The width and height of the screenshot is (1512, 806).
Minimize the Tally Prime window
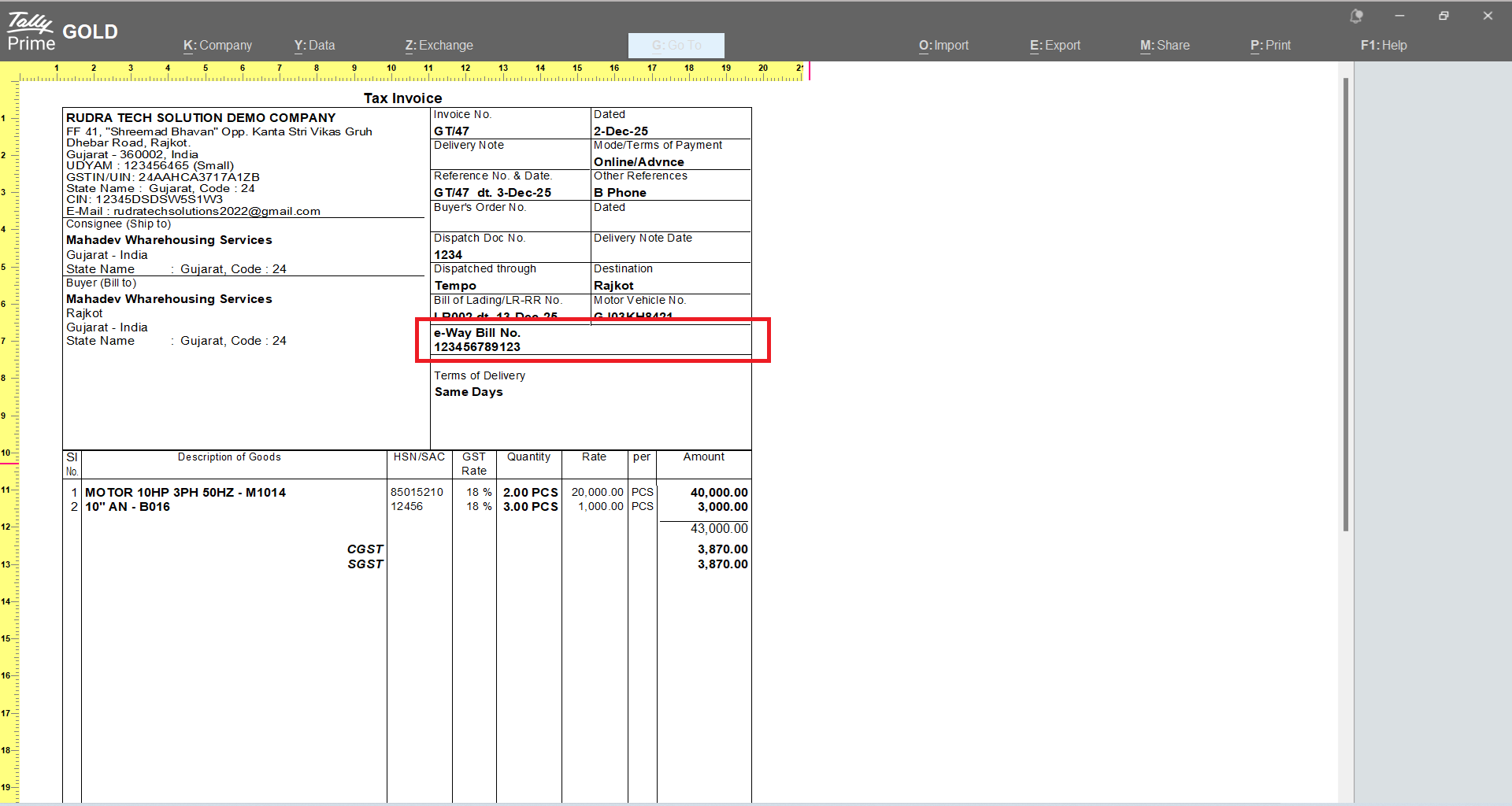(1399, 16)
